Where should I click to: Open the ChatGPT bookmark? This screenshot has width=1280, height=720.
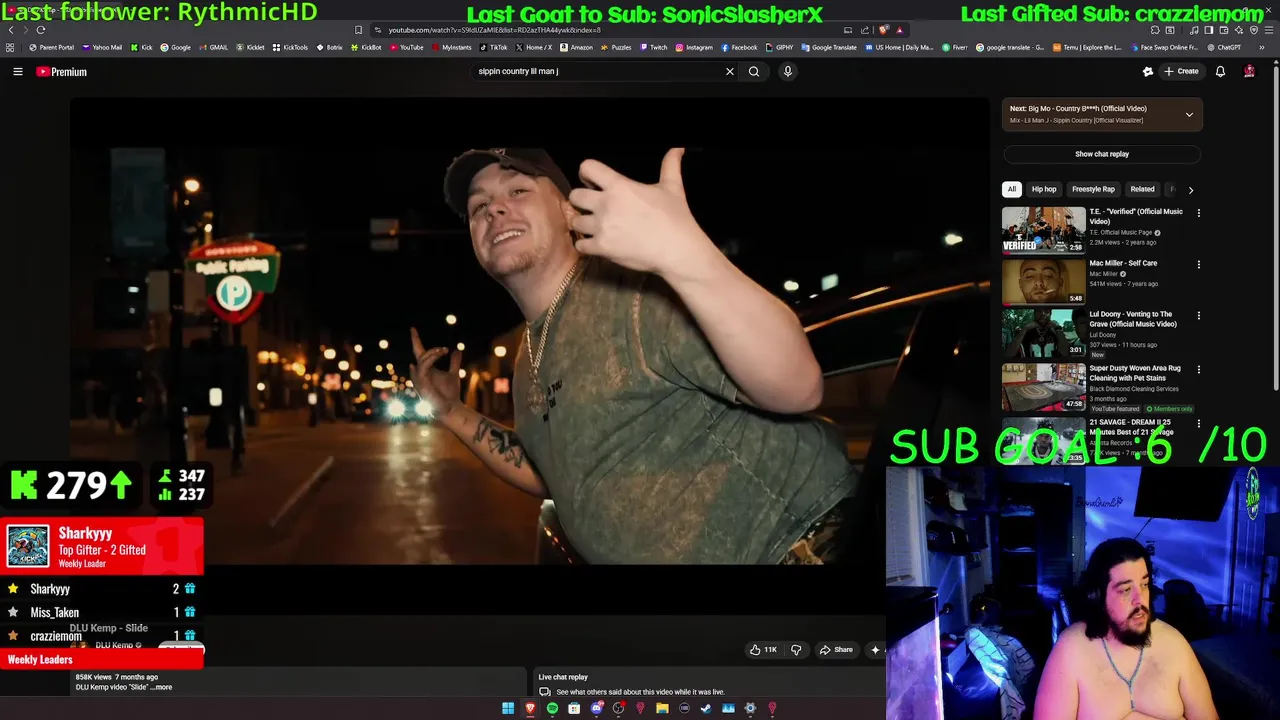[x=1223, y=47]
